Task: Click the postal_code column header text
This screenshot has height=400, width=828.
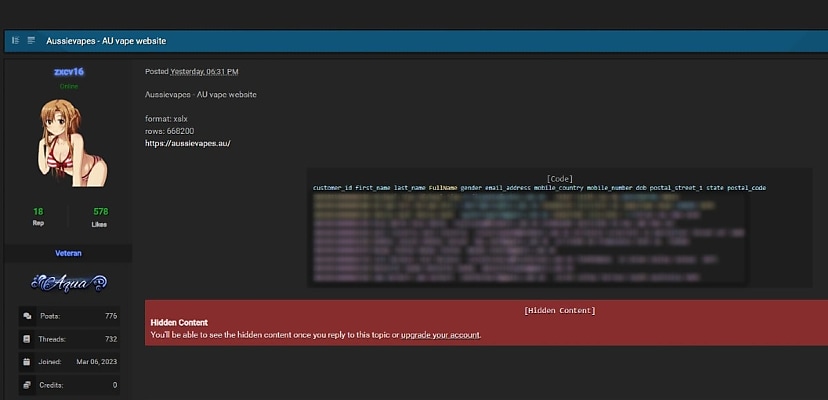Action: [x=746, y=188]
